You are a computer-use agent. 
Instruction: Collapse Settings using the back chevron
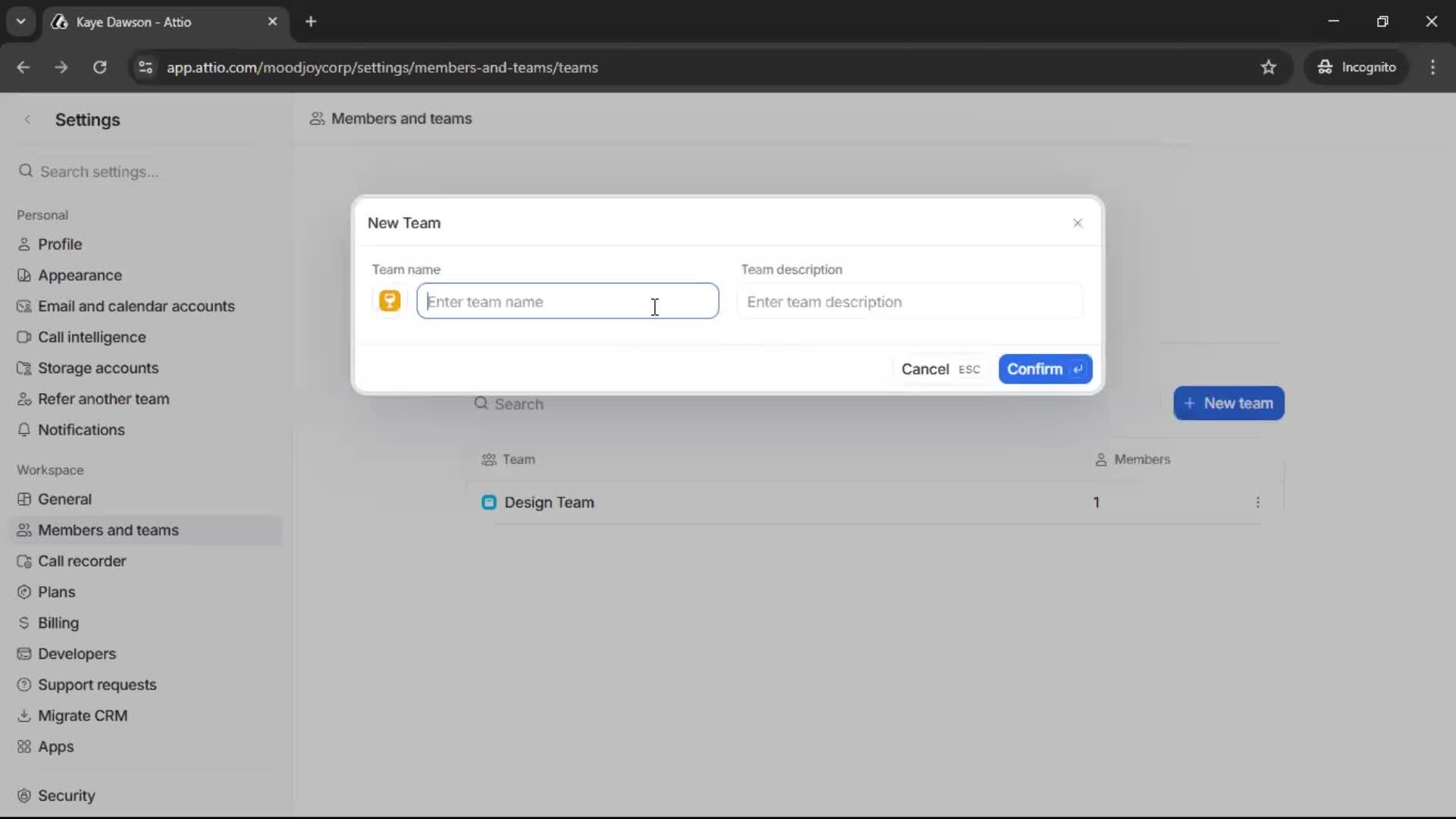pyautogui.click(x=27, y=119)
